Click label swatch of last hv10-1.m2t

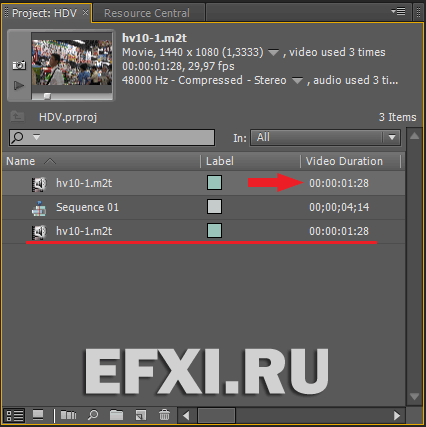[x=214, y=231]
